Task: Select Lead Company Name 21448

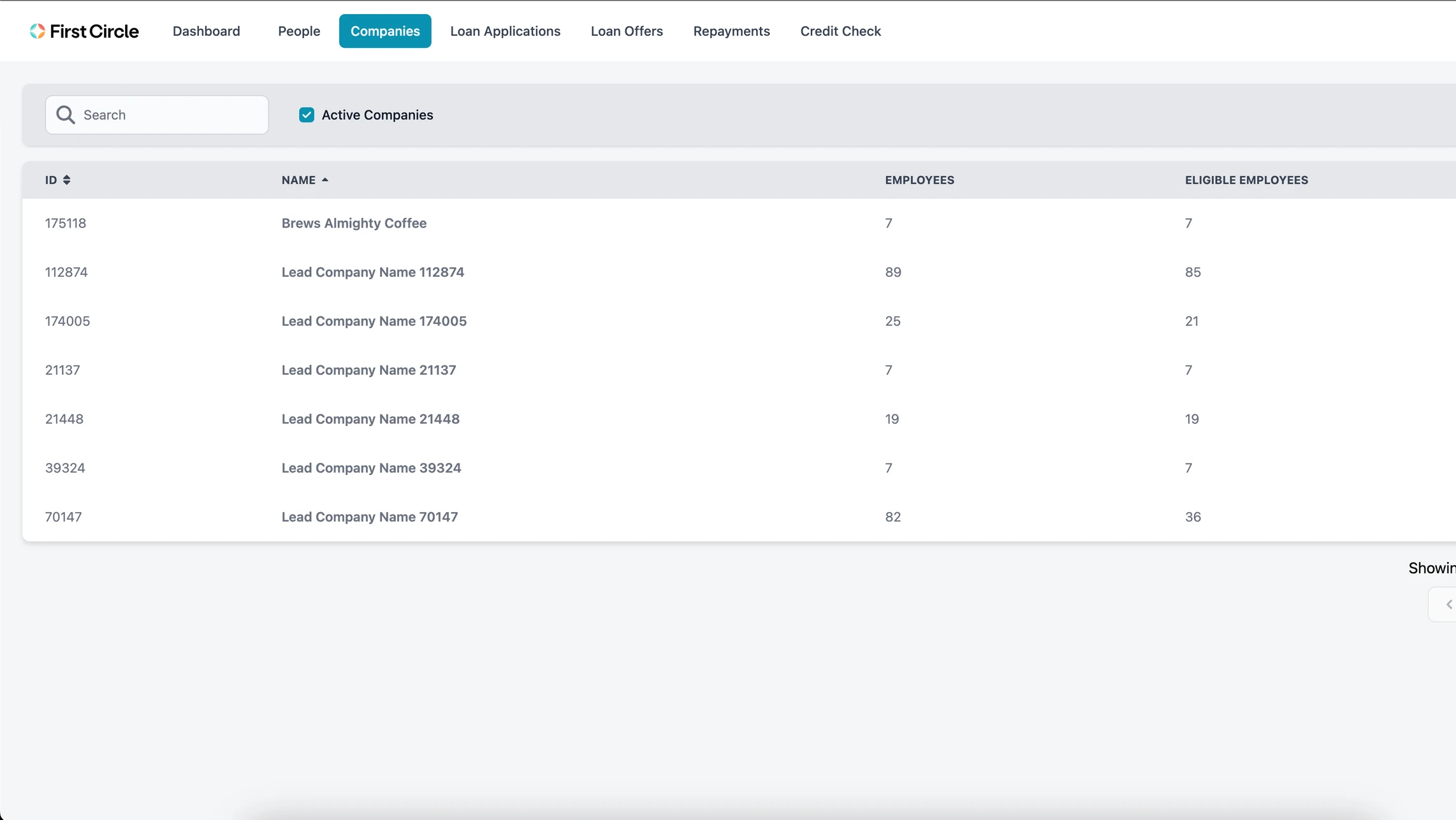Action: 370,419
